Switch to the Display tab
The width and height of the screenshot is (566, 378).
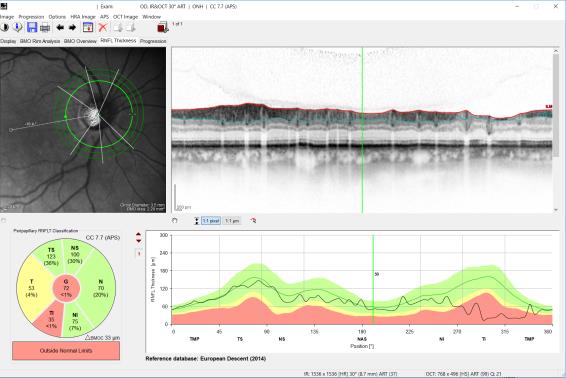pos(8,42)
